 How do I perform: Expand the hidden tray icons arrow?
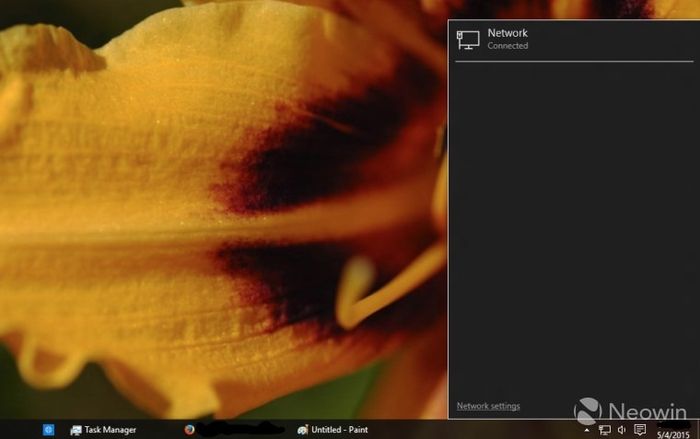587,430
